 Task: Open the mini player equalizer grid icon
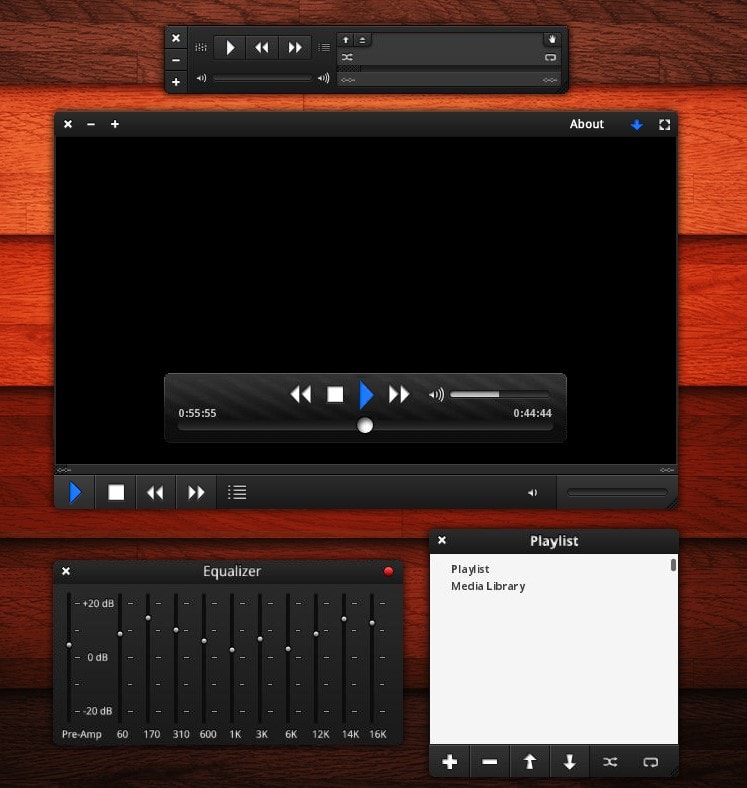click(201, 48)
